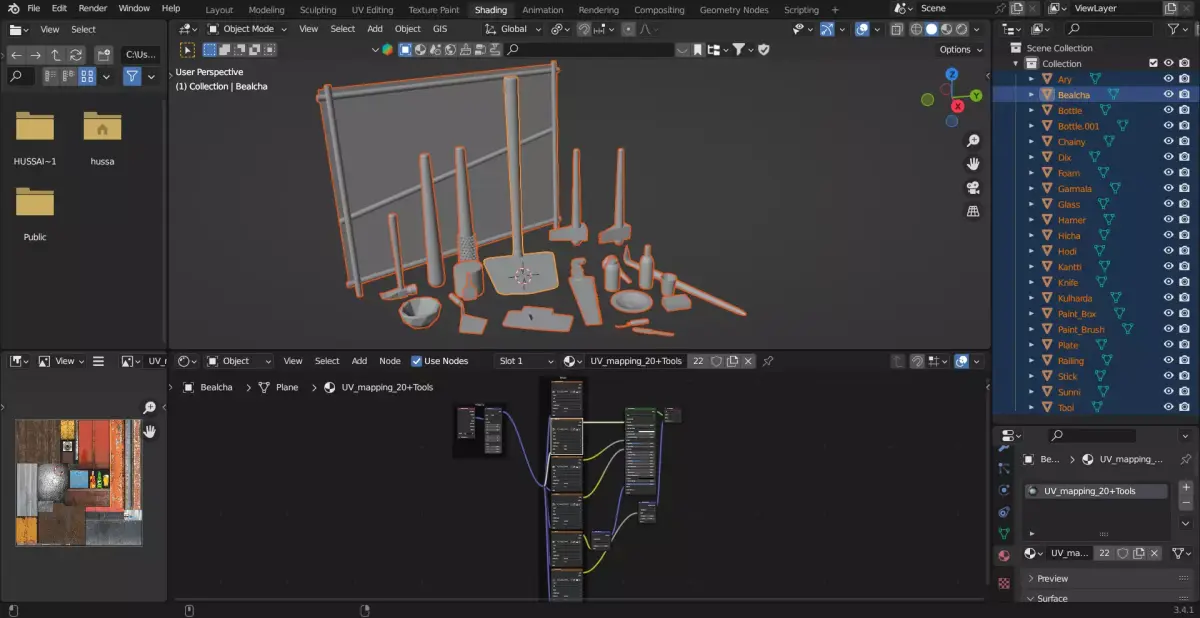This screenshot has height=618, width=1200.
Task: Pan image editor with hand icon
Action: (x=149, y=431)
